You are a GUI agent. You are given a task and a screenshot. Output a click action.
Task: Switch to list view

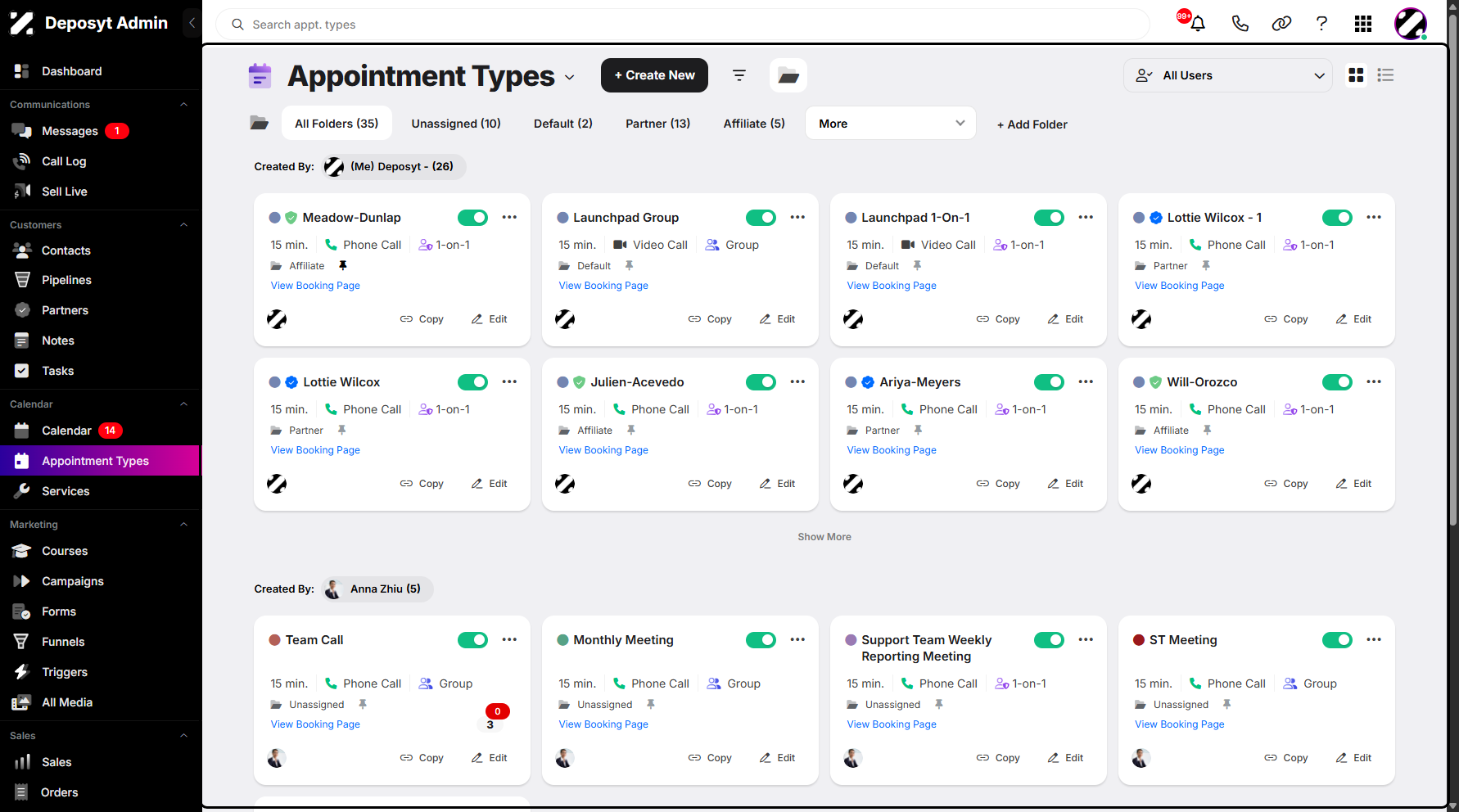click(1385, 75)
